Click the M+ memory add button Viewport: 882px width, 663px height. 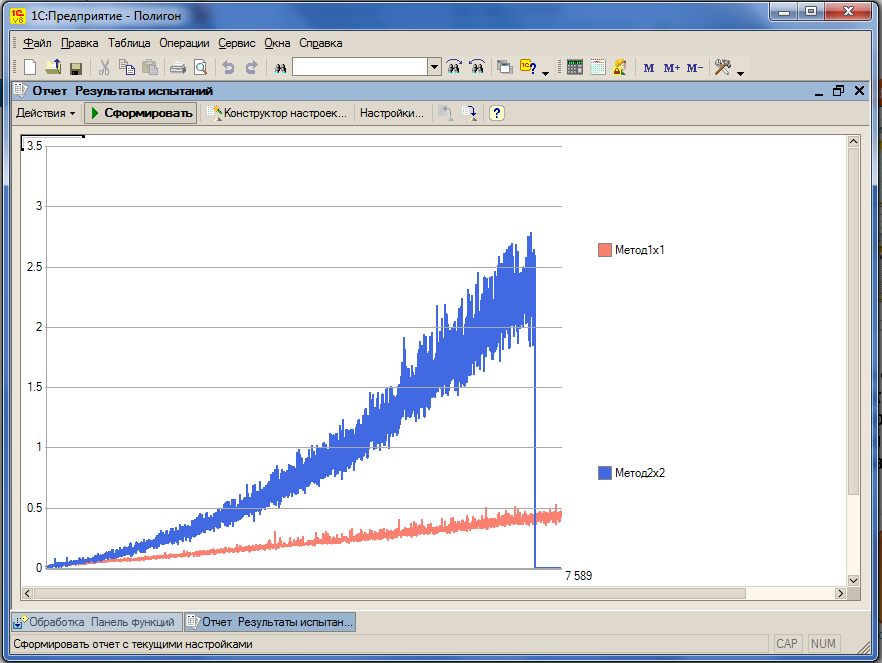click(672, 68)
